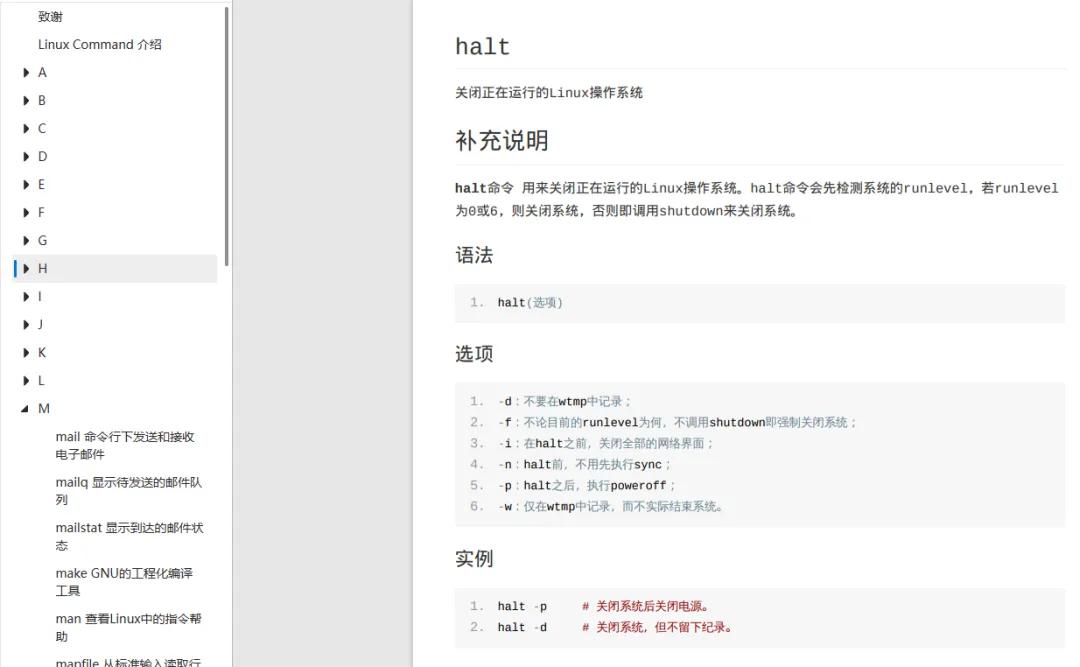The height and width of the screenshot is (667, 1080).
Task: Click the halt -p example line
Action: click(603, 606)
